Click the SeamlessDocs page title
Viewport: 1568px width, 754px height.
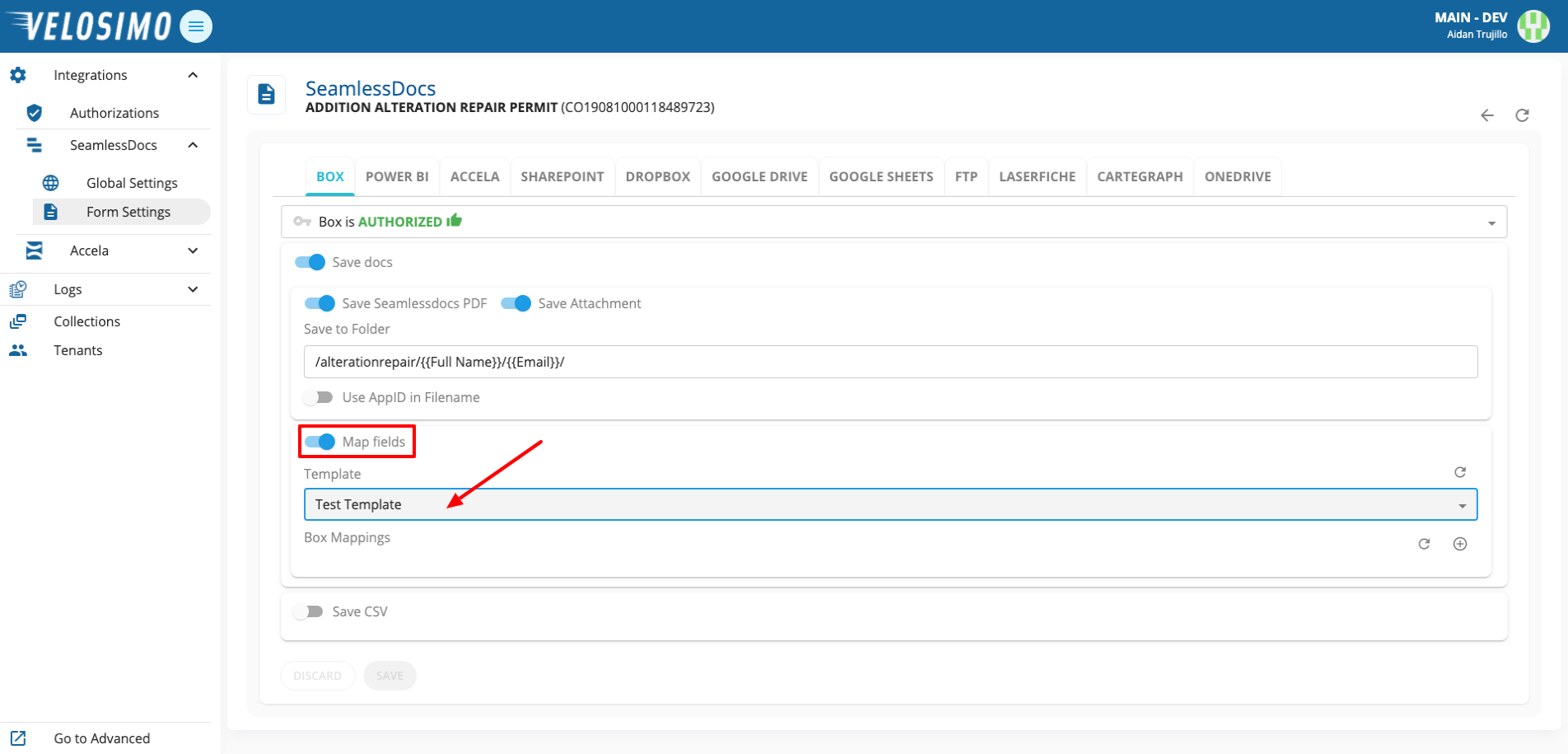(371, 88)
